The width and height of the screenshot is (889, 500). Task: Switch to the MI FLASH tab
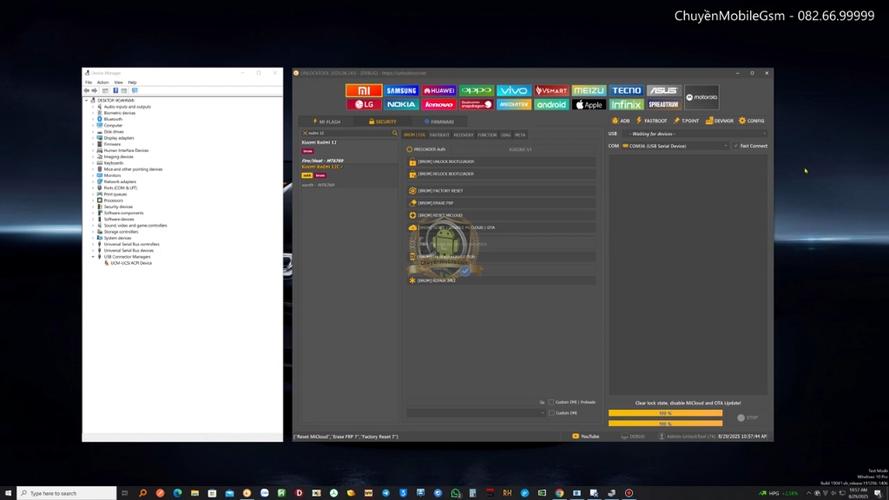click(x=327, y=121)
